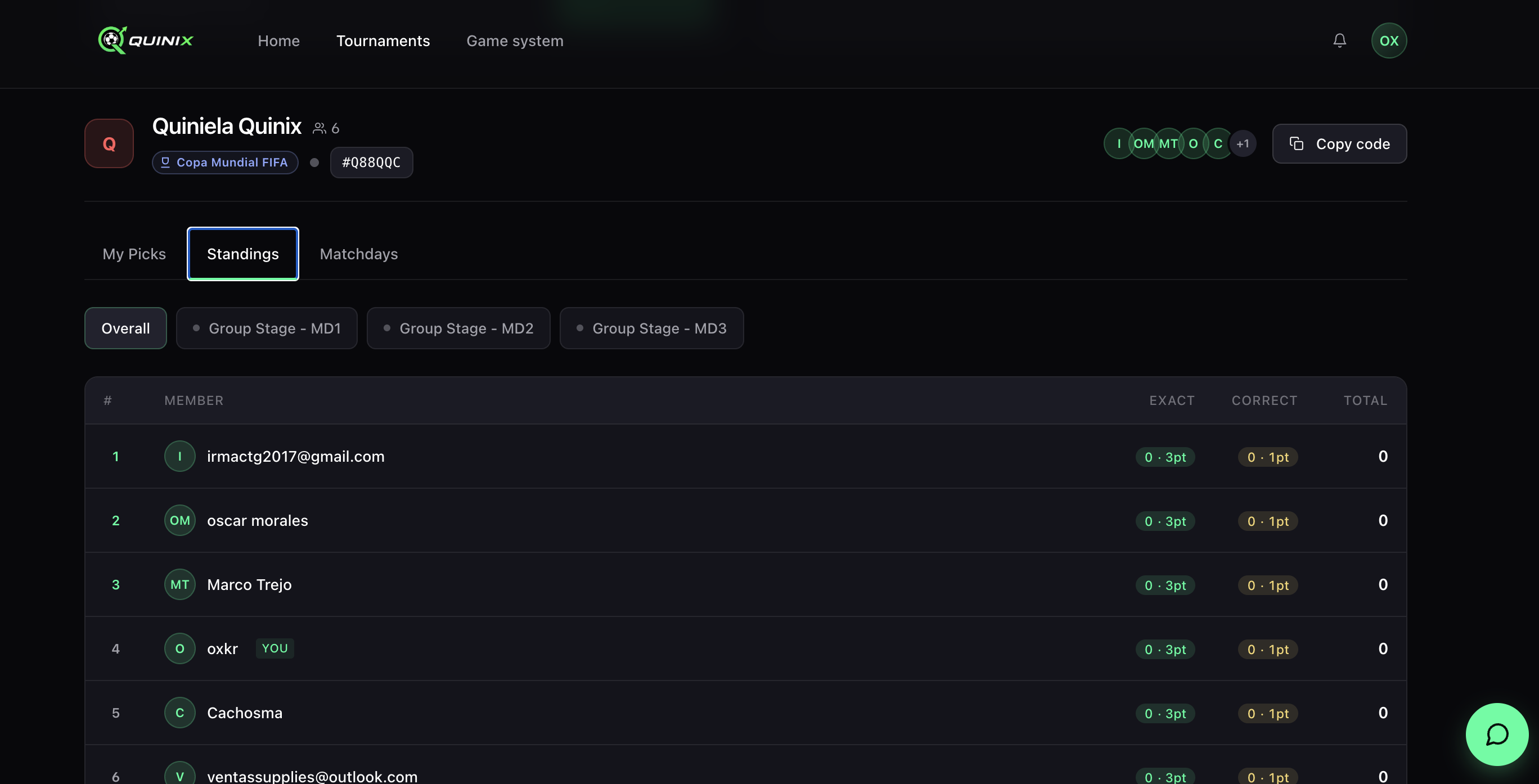Select the Overall standings filter

coord(125,328)
